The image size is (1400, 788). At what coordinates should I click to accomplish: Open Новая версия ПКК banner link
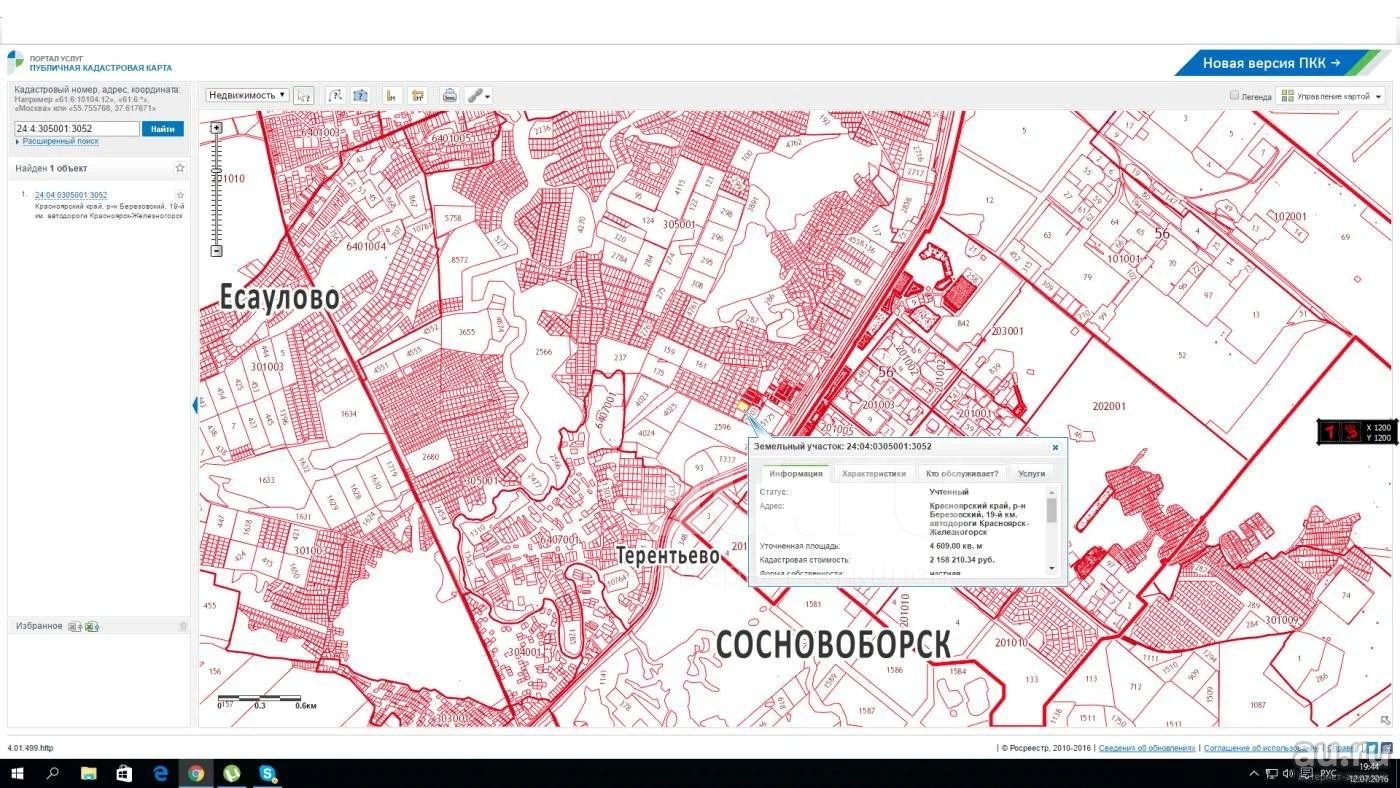[1271, 63]
